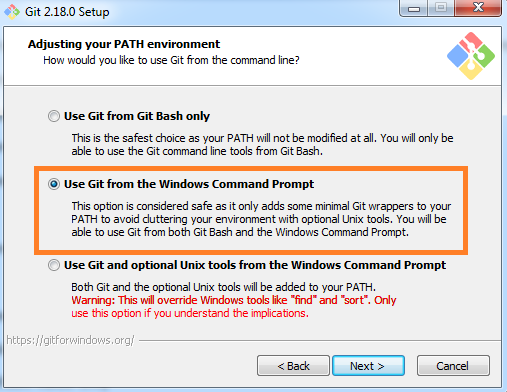
Task: Click the 'minimal Git wrappers' description paragraph
Action: pyautogui.click(x=261, y=219)
